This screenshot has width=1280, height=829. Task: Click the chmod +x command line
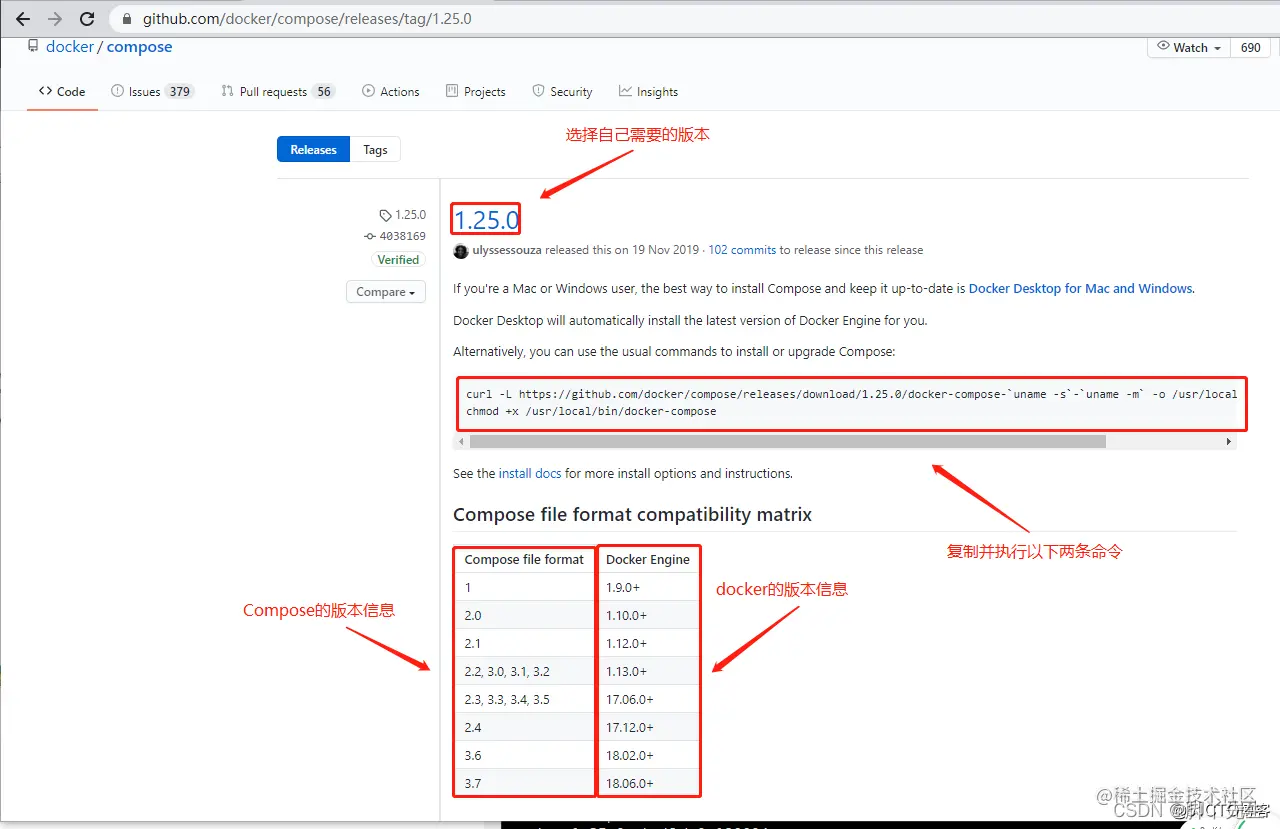pos(591,411)
